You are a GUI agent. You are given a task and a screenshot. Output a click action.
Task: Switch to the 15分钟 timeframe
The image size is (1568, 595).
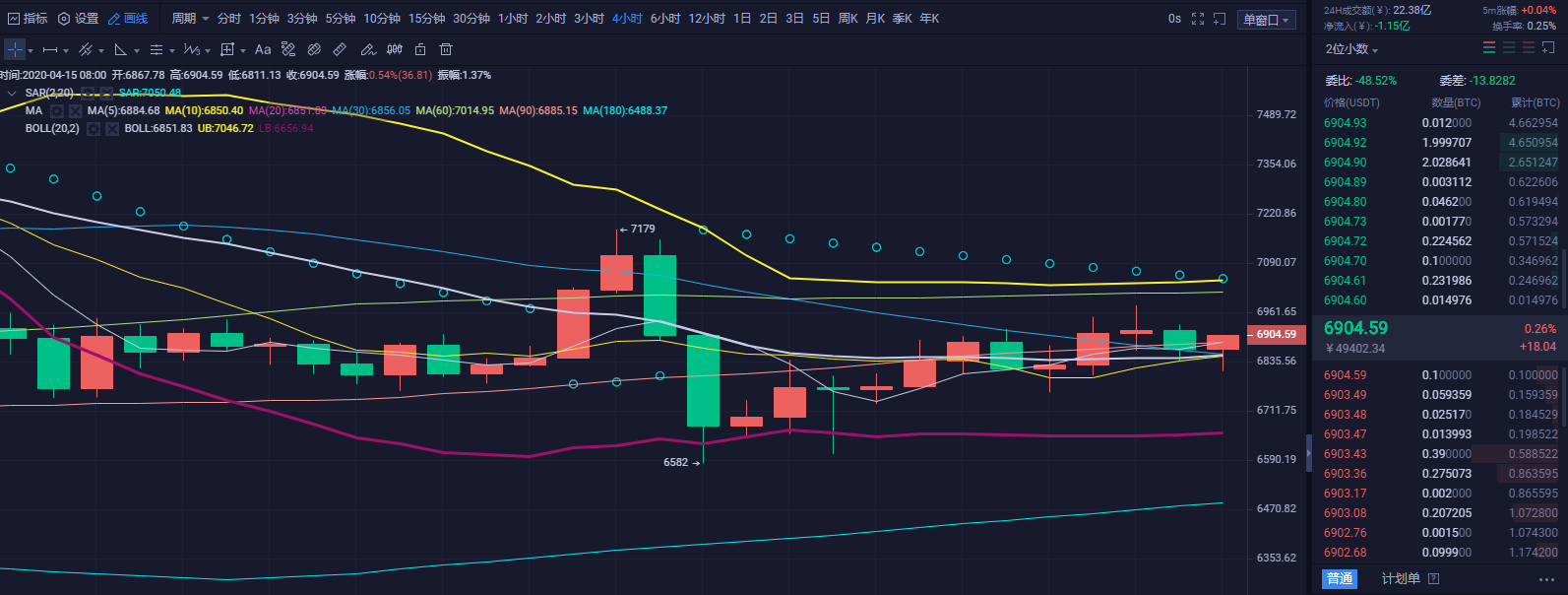[x=426, y=19]
